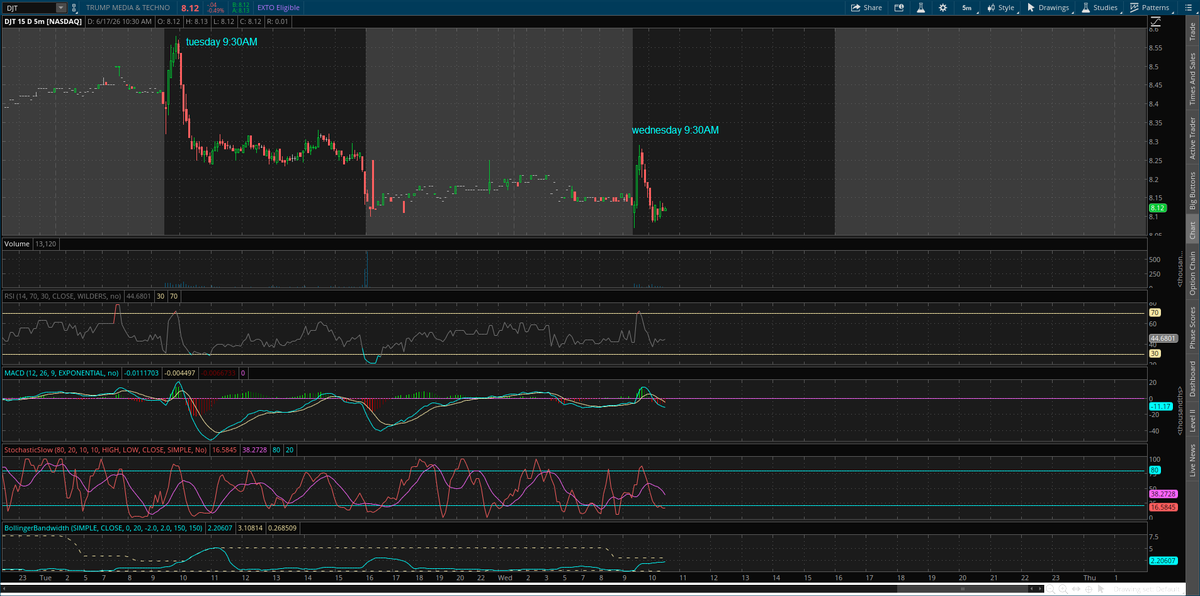This screenshot has width=1200, height=596.
Task: Click the Stochastic 80 level tag
Action: [x=1154, y=470]
